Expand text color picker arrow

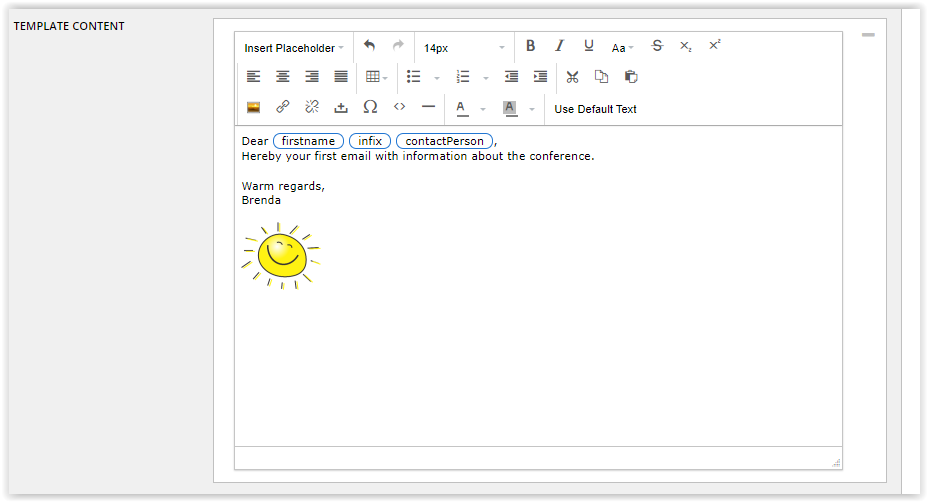tap(483, 109)
